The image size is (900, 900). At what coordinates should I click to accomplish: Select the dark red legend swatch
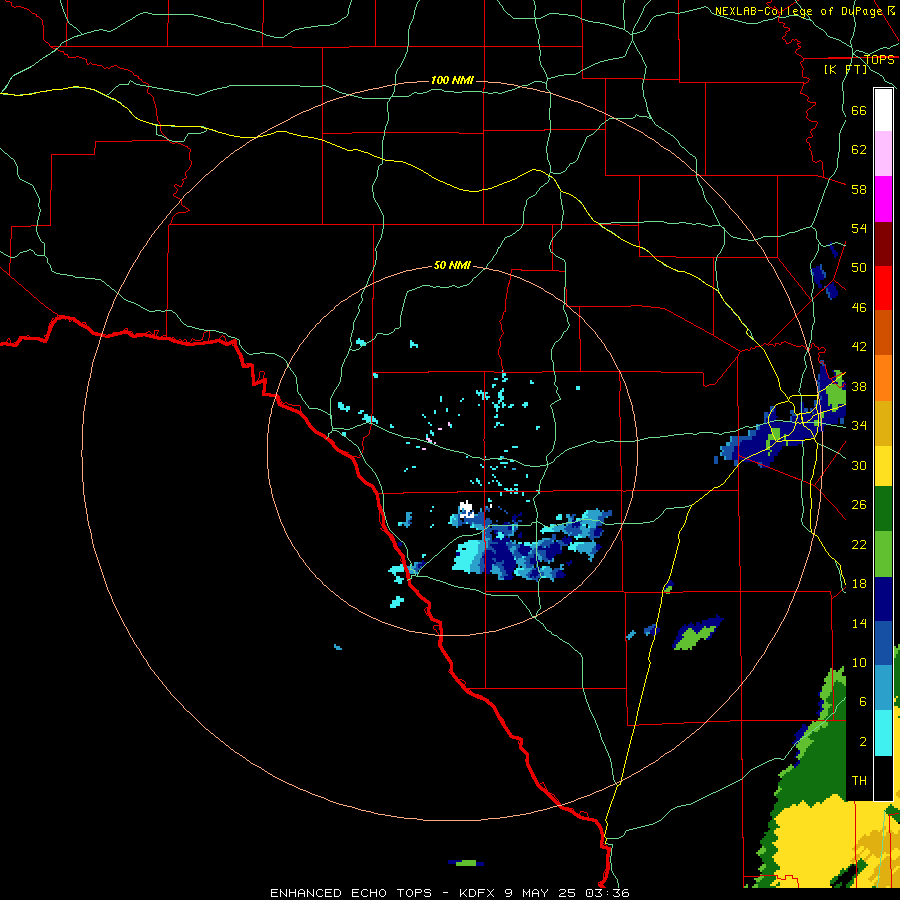[x=883, y=243]
